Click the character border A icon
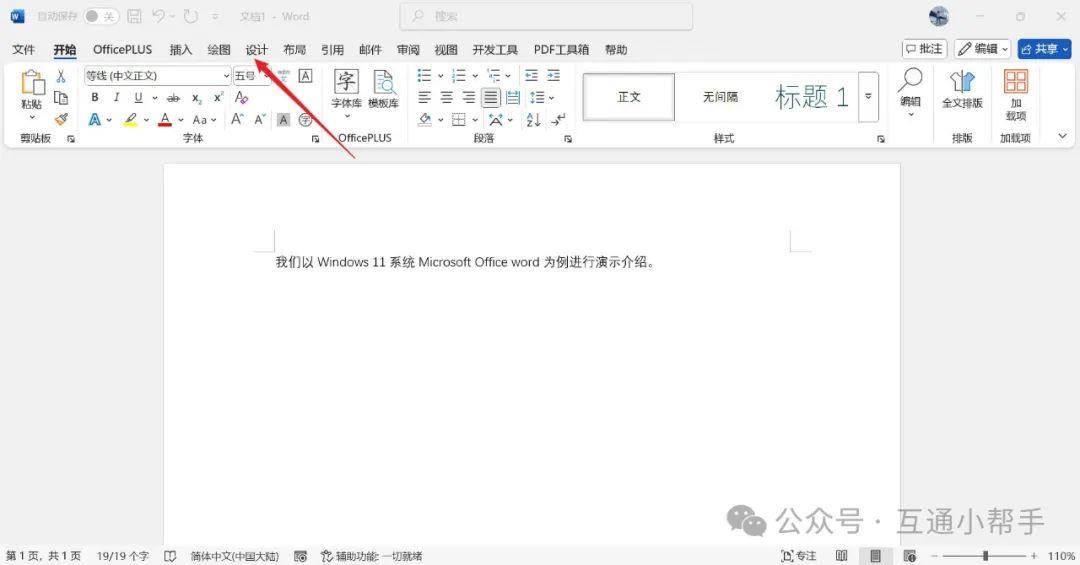 (x=305, y=76)
